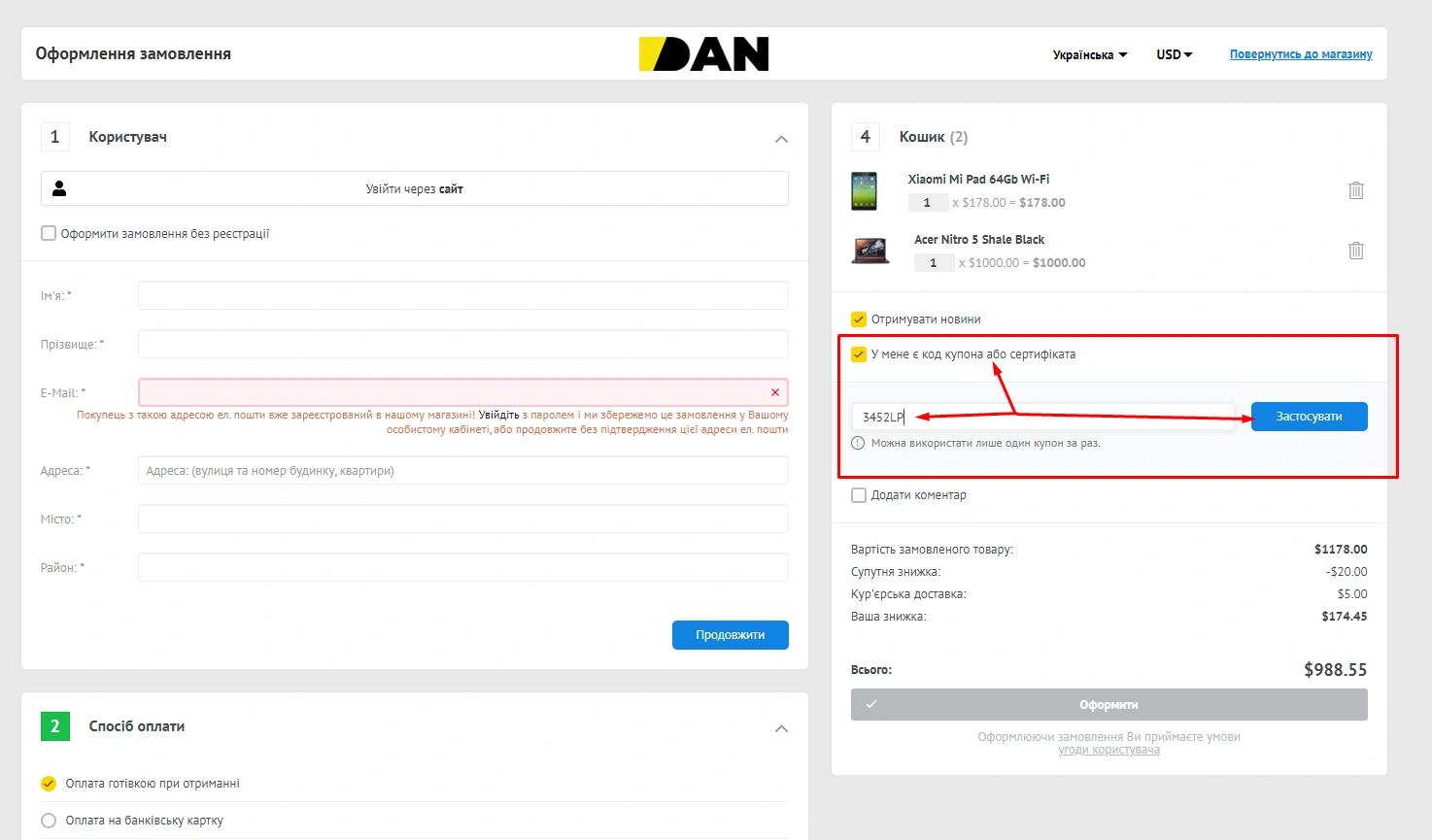
Task: Toggle the coupon or certificate code checkbox
Action: pyautogui.click(x=859, y=354)
